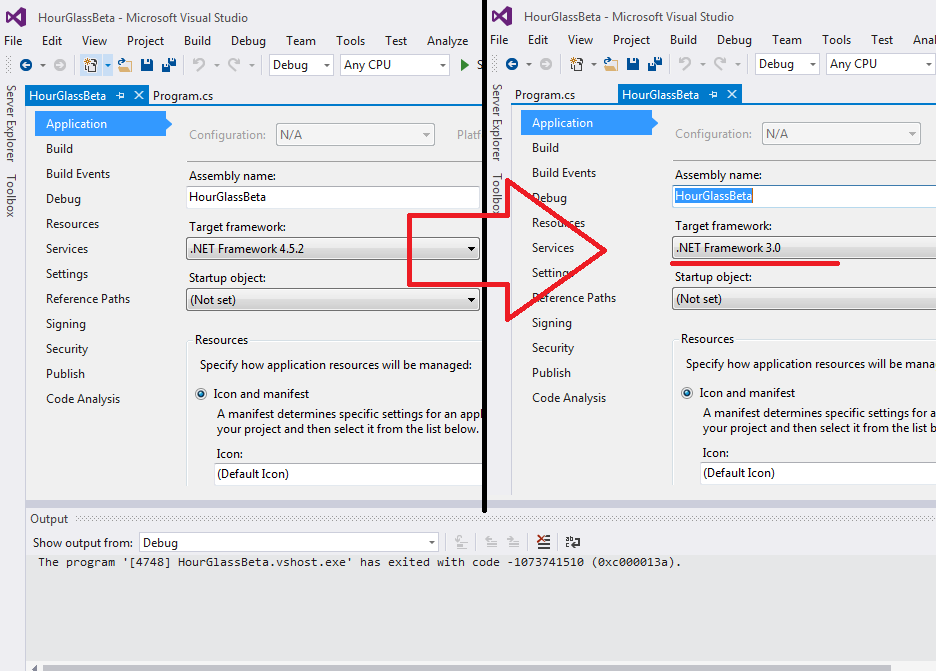Select Icon and manifest radio in left window
The height and width of the screenshot is (671, 936).
pos(201,394)
